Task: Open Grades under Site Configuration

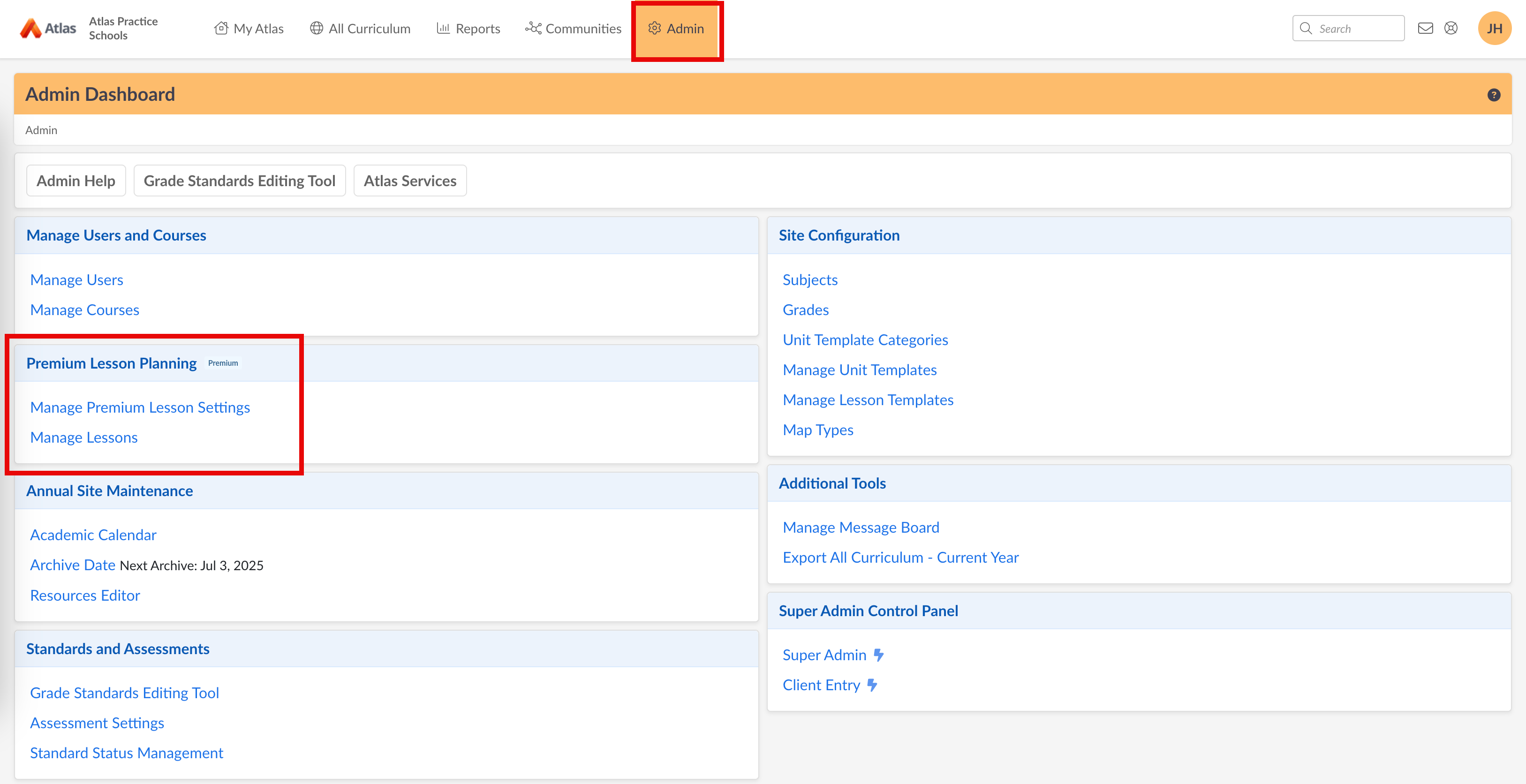Action: pos(806,310)
